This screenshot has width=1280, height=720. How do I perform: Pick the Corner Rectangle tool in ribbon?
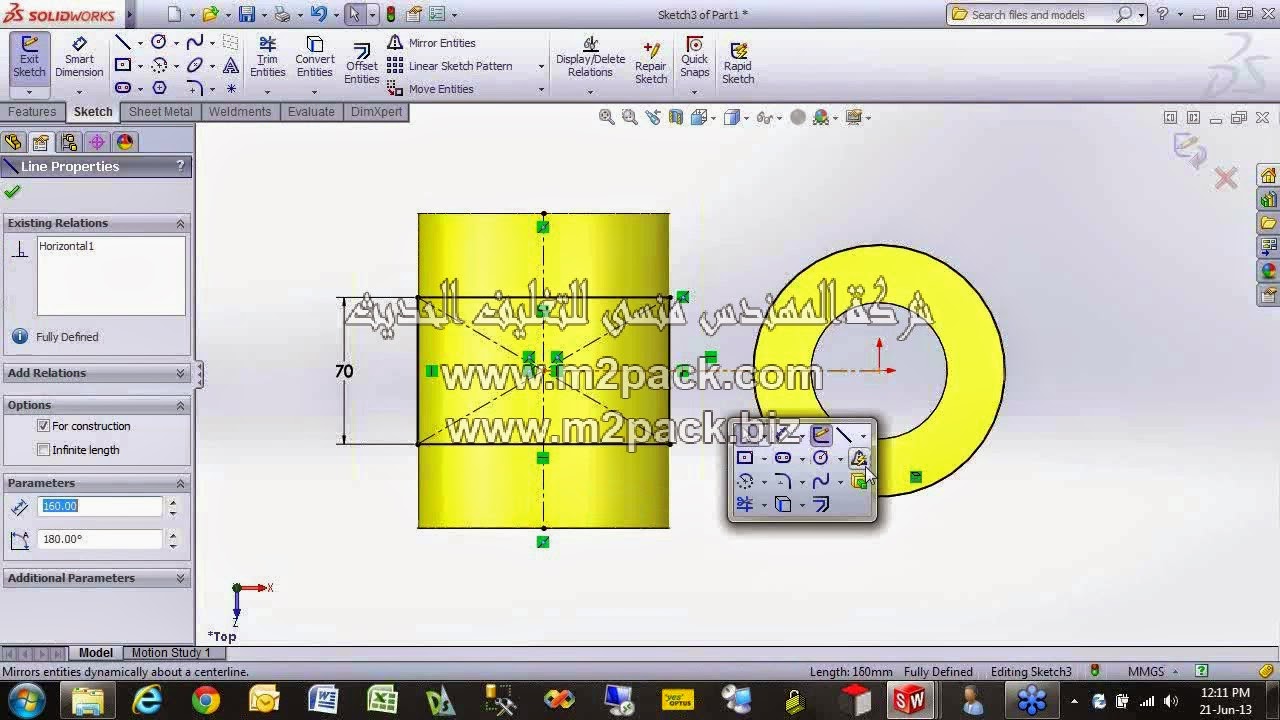tap(123, 65)
